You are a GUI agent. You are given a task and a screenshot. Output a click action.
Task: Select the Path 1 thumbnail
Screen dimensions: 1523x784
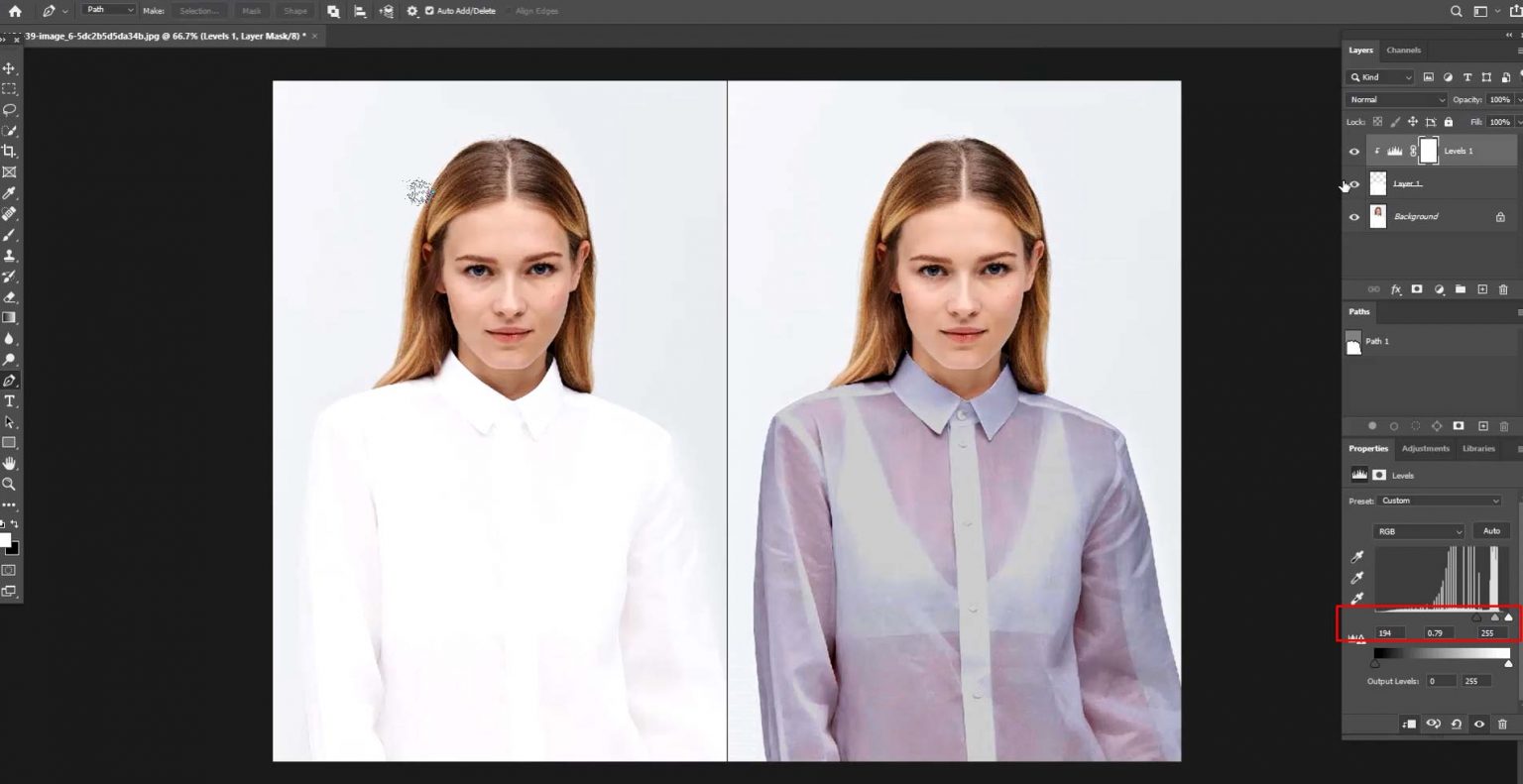1354,342
